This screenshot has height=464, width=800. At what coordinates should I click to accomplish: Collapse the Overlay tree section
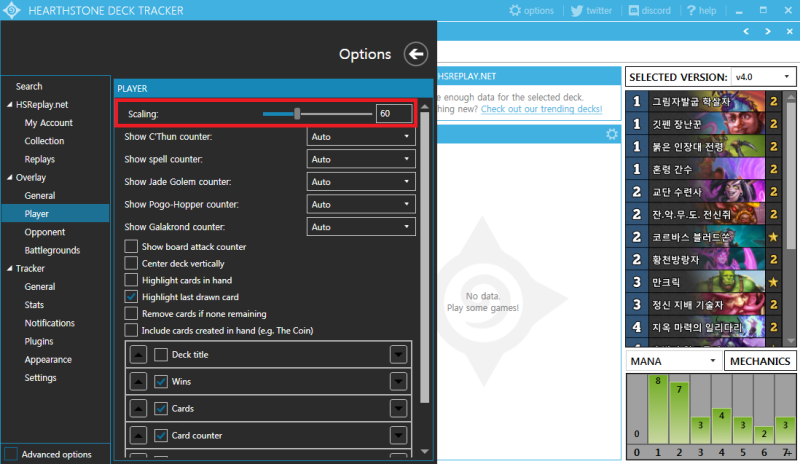coord(10,178)
